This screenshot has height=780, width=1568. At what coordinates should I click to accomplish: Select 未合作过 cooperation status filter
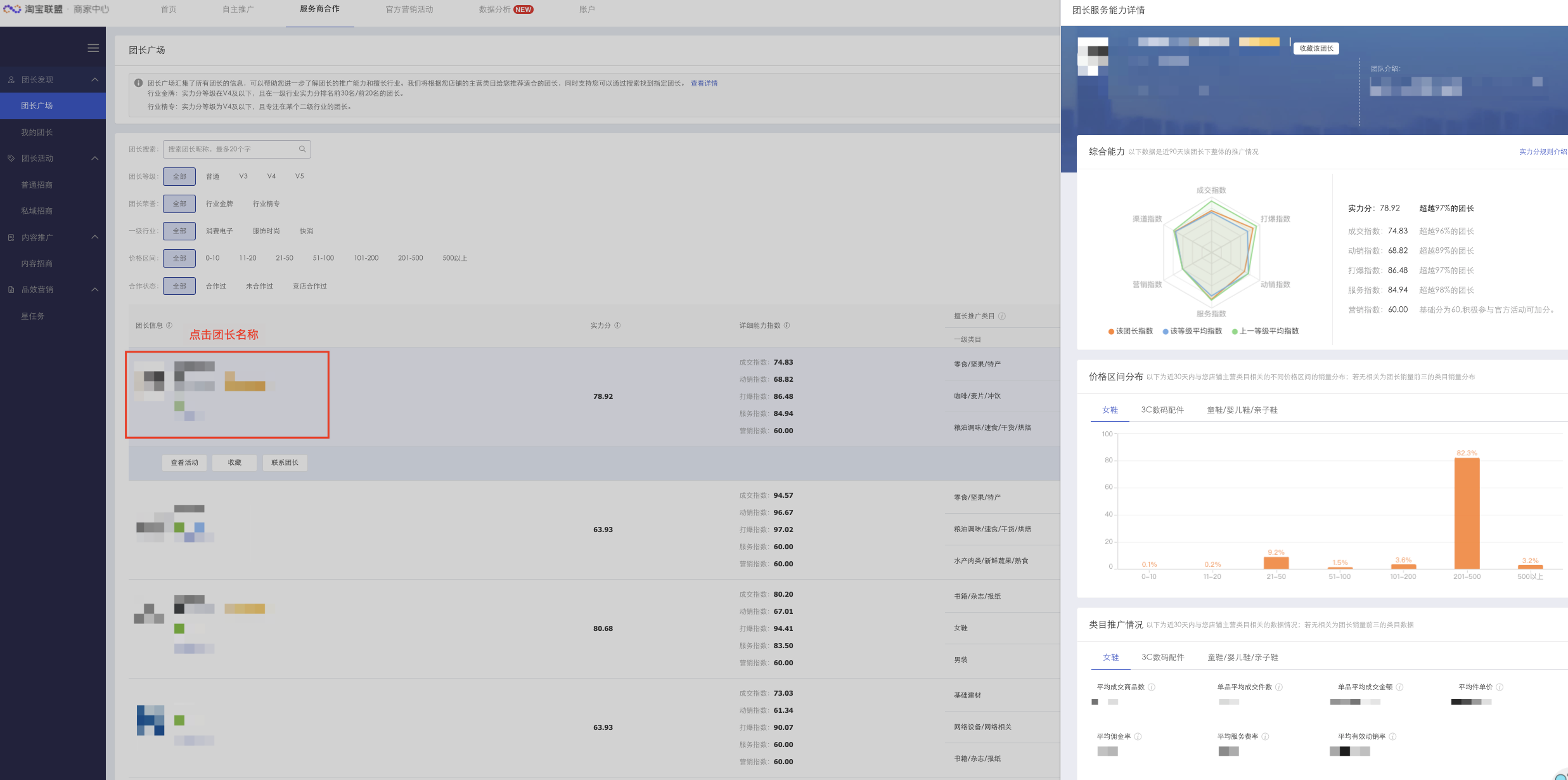pos(259,286)
